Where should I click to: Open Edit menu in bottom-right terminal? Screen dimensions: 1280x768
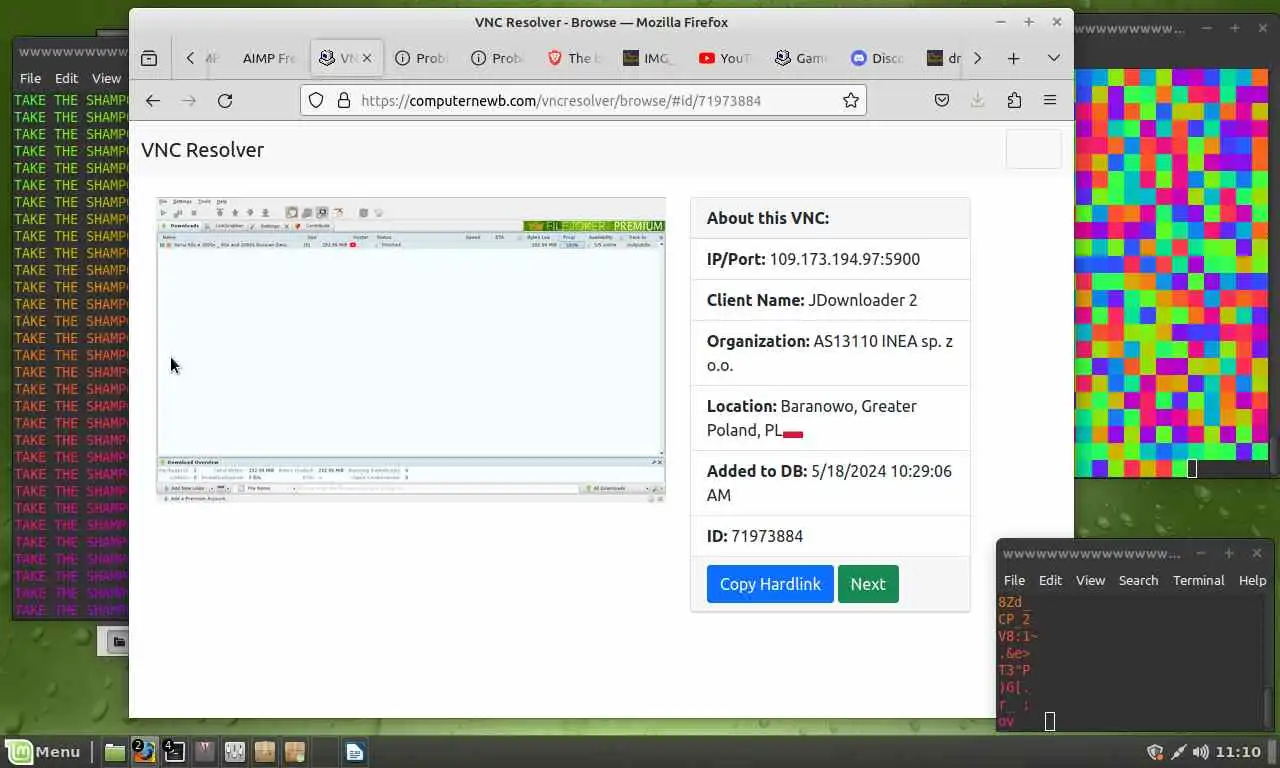(1050, 580)
